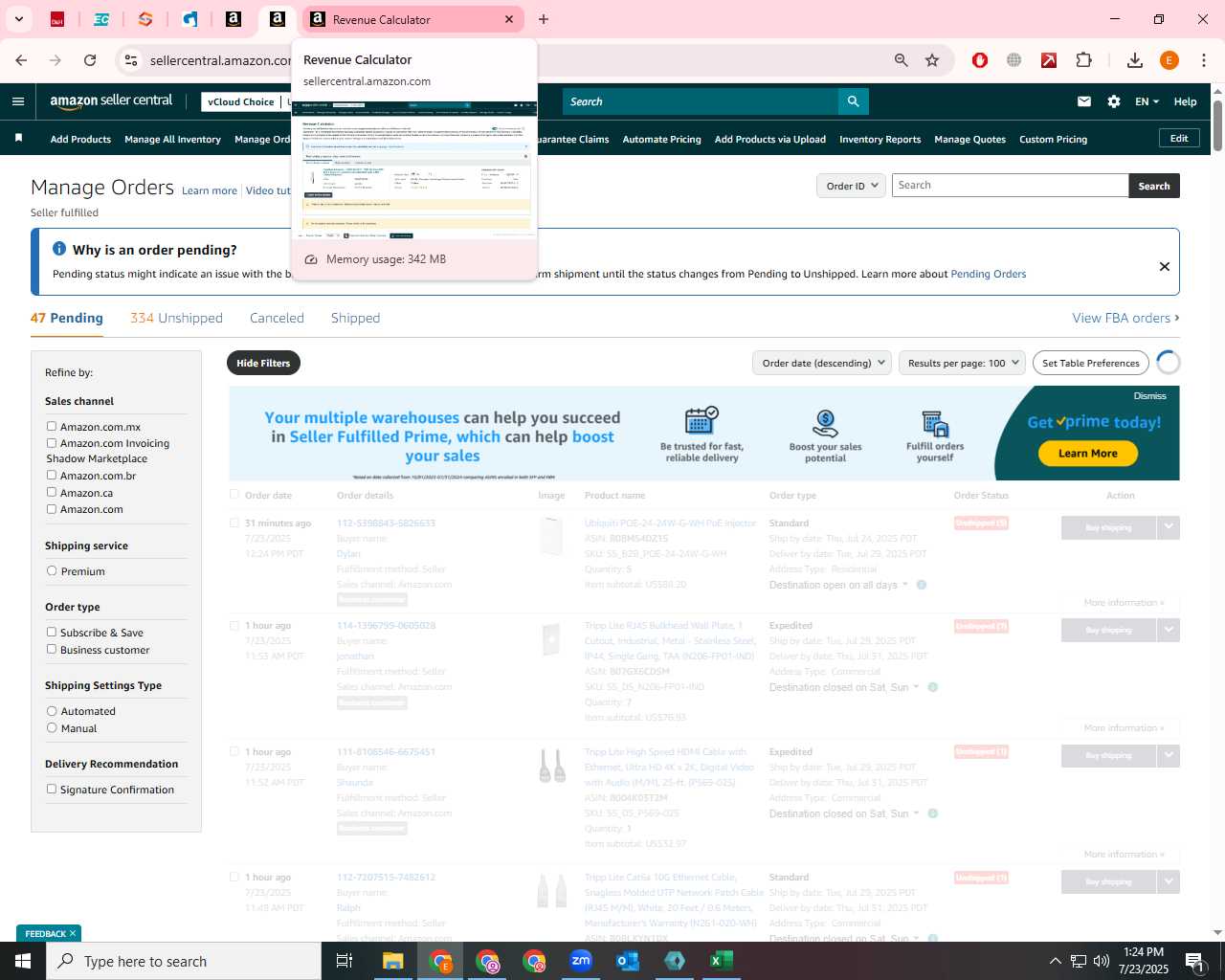
Task: Open the browser downloads icon
Action: point(1135,60)
